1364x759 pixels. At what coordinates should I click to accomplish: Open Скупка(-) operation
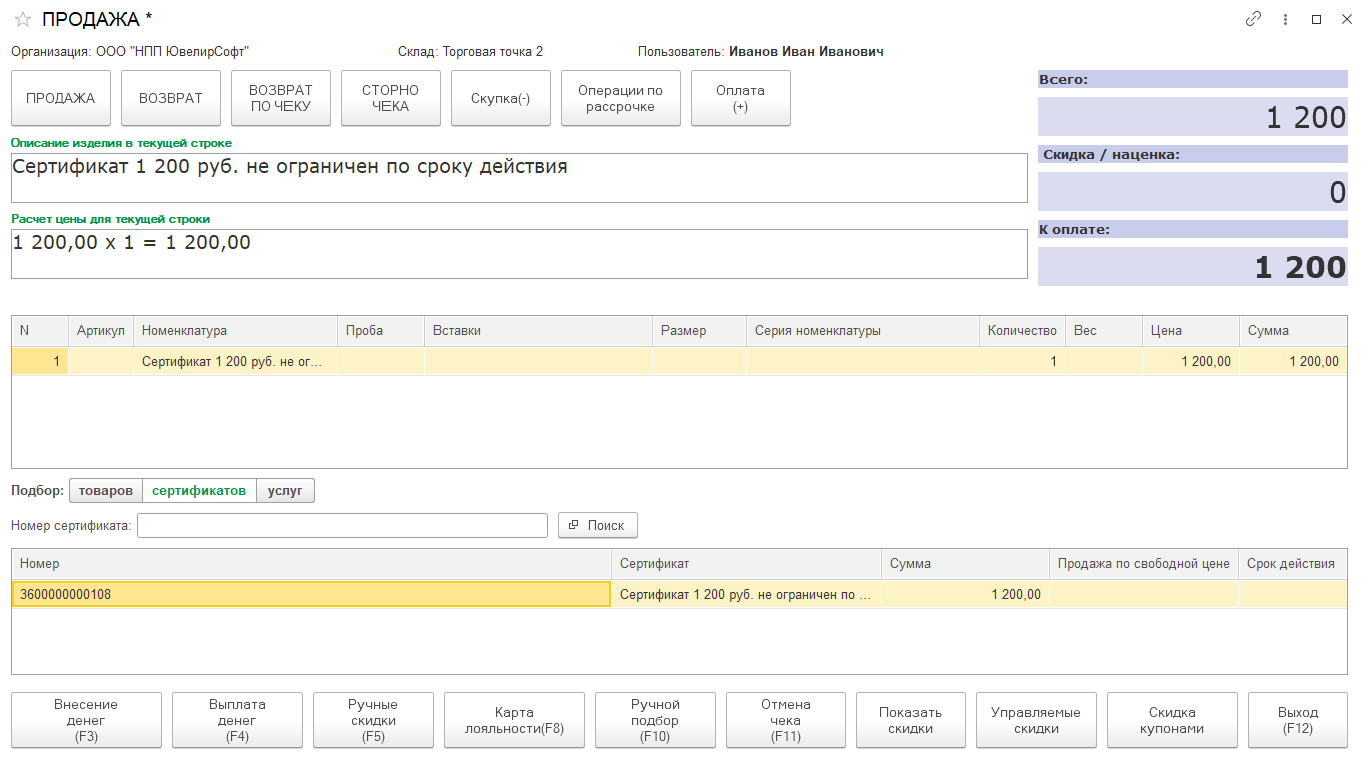point(501,98)
